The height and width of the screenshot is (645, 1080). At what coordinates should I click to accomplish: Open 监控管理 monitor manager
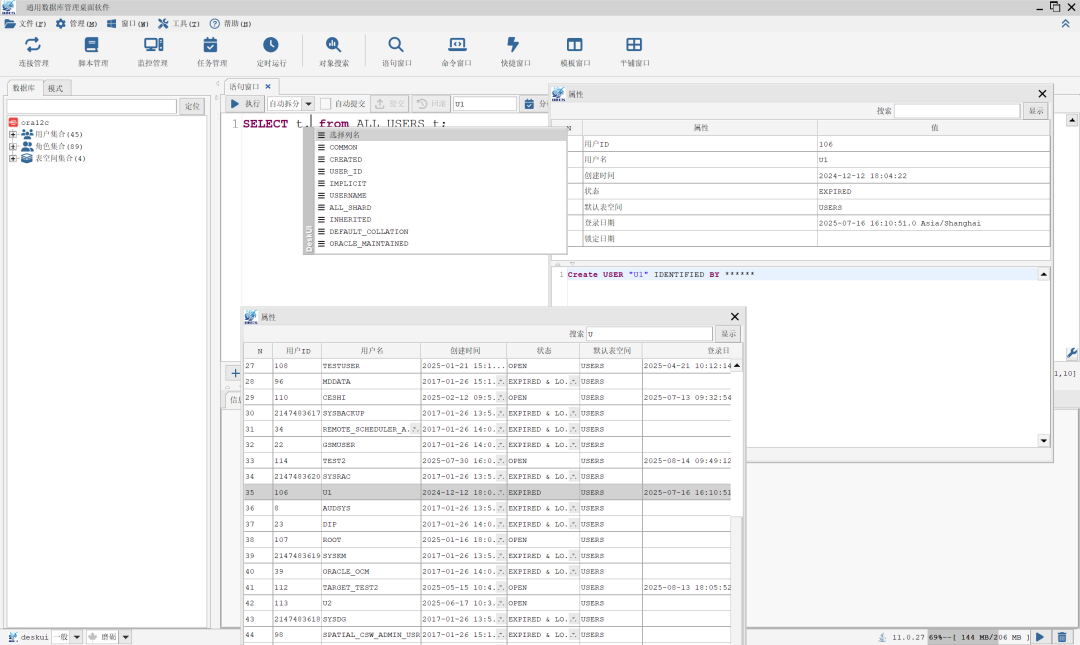pos(152,52)
